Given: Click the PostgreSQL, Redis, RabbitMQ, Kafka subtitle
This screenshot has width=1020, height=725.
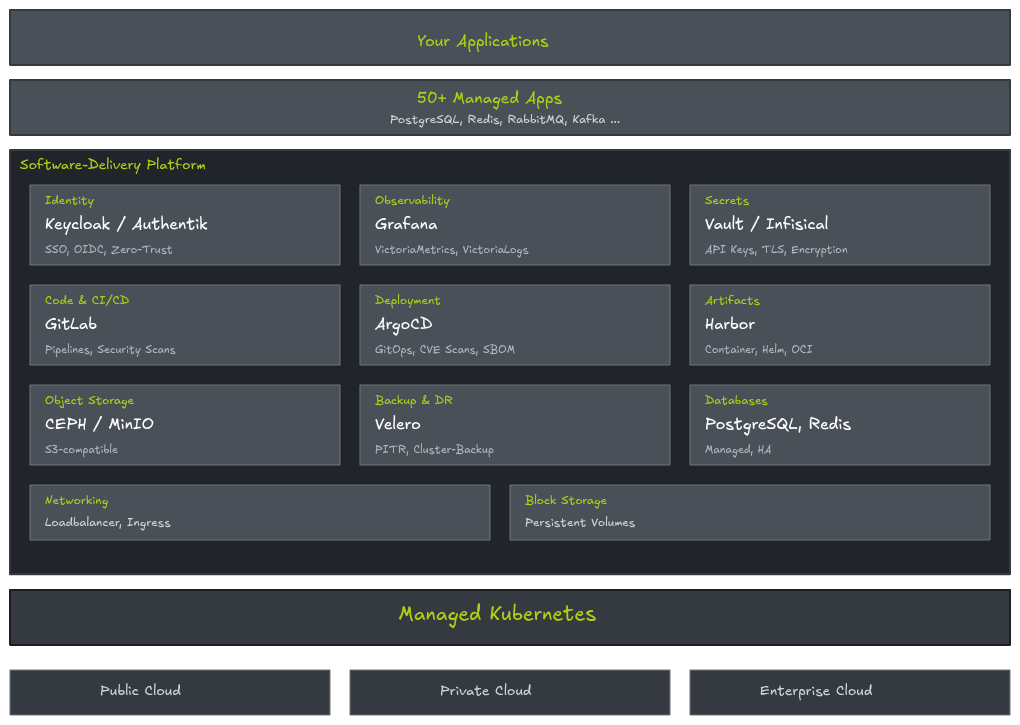Looking at the screenshot, I should point(504,120).
